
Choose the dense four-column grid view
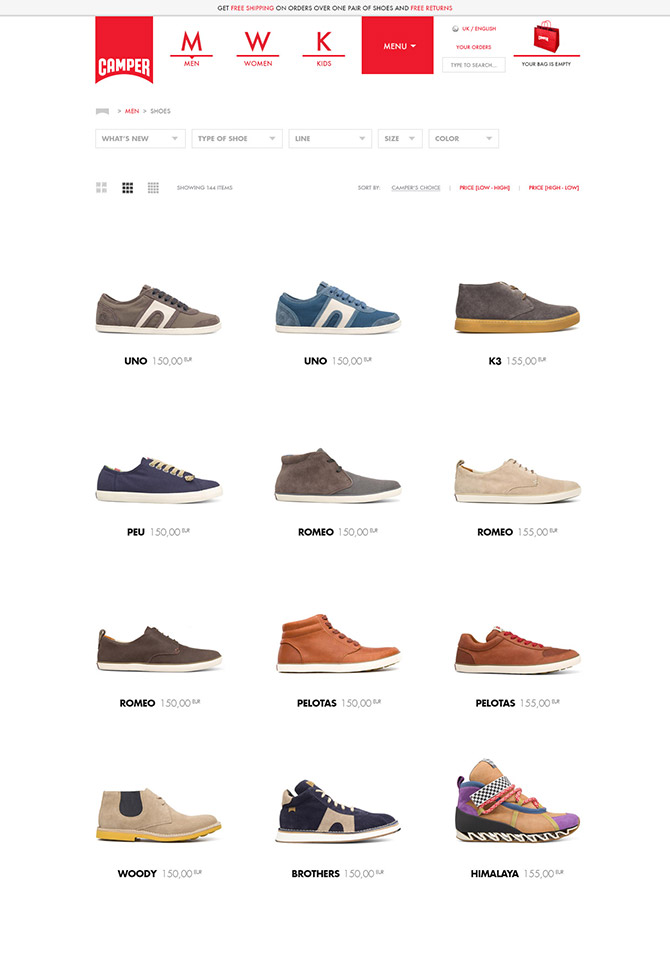tap(153, 187)
